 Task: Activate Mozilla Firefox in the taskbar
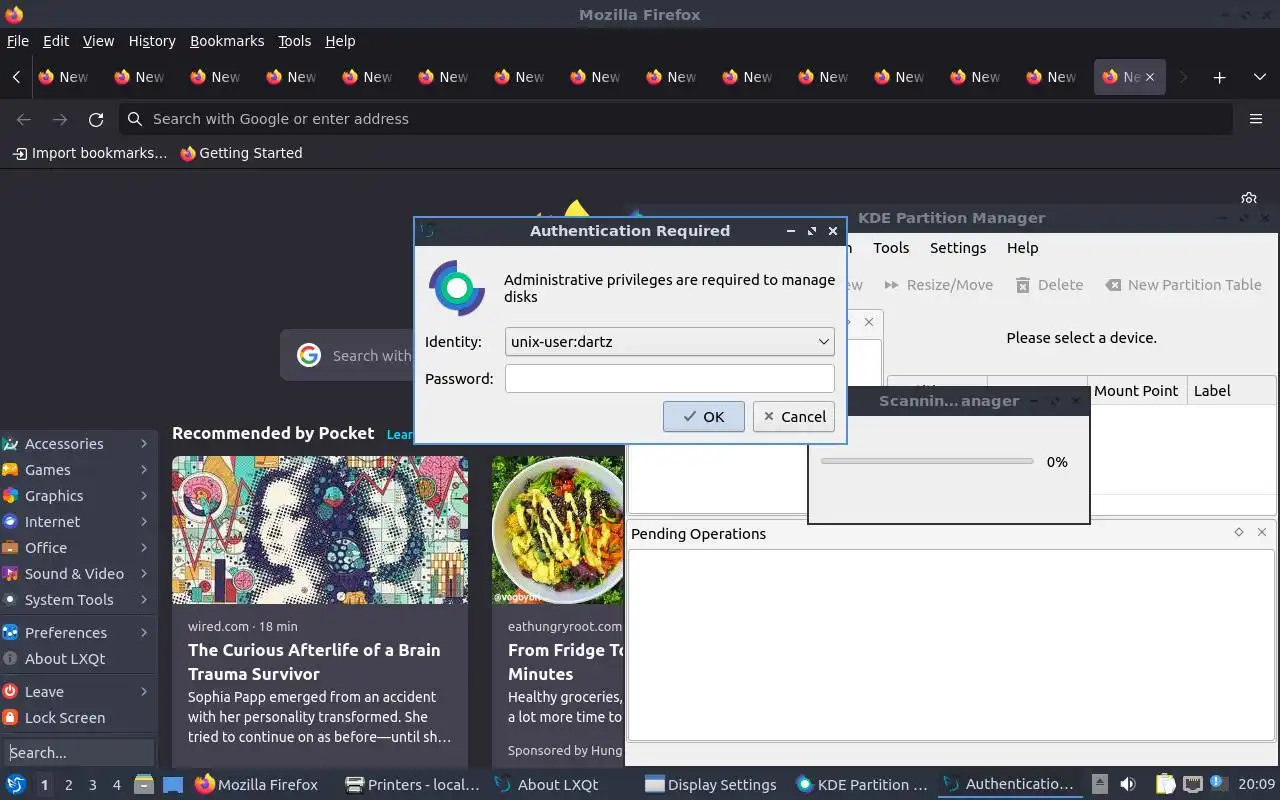point(256,785)
